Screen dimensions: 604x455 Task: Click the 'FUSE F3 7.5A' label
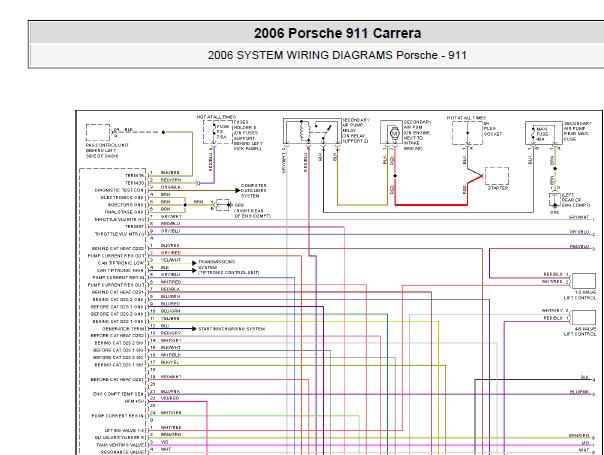tap(222, 132)
